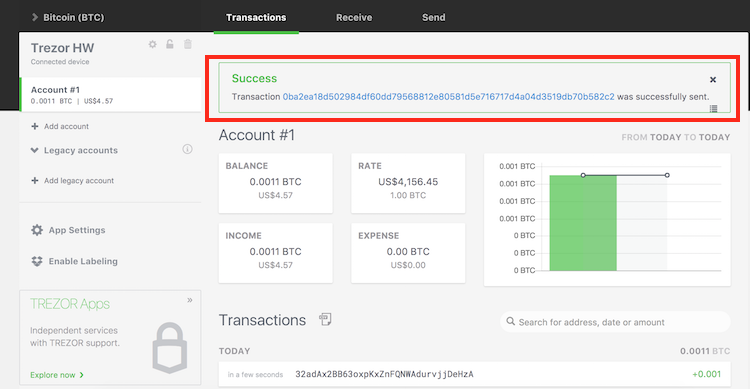Click the second TODAY in date range

715,137
